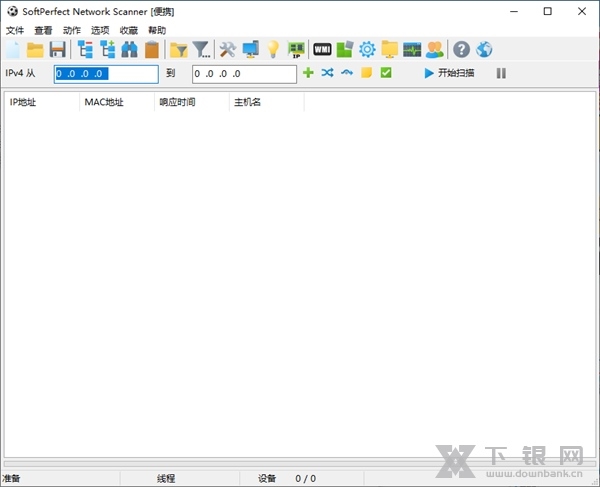Click the pause scan button

(x=501, y=73)
